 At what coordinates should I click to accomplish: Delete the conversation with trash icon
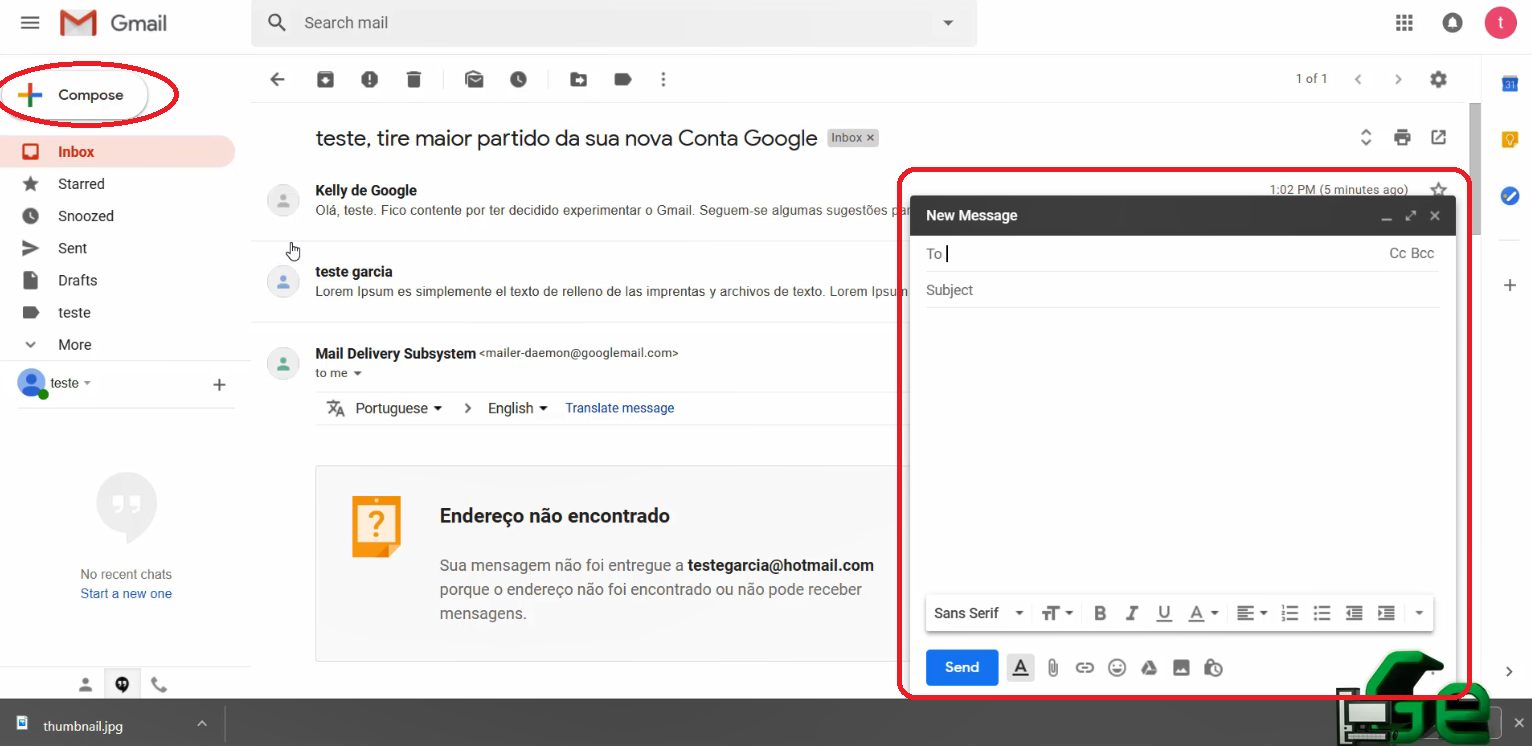(x=414, y=79)
